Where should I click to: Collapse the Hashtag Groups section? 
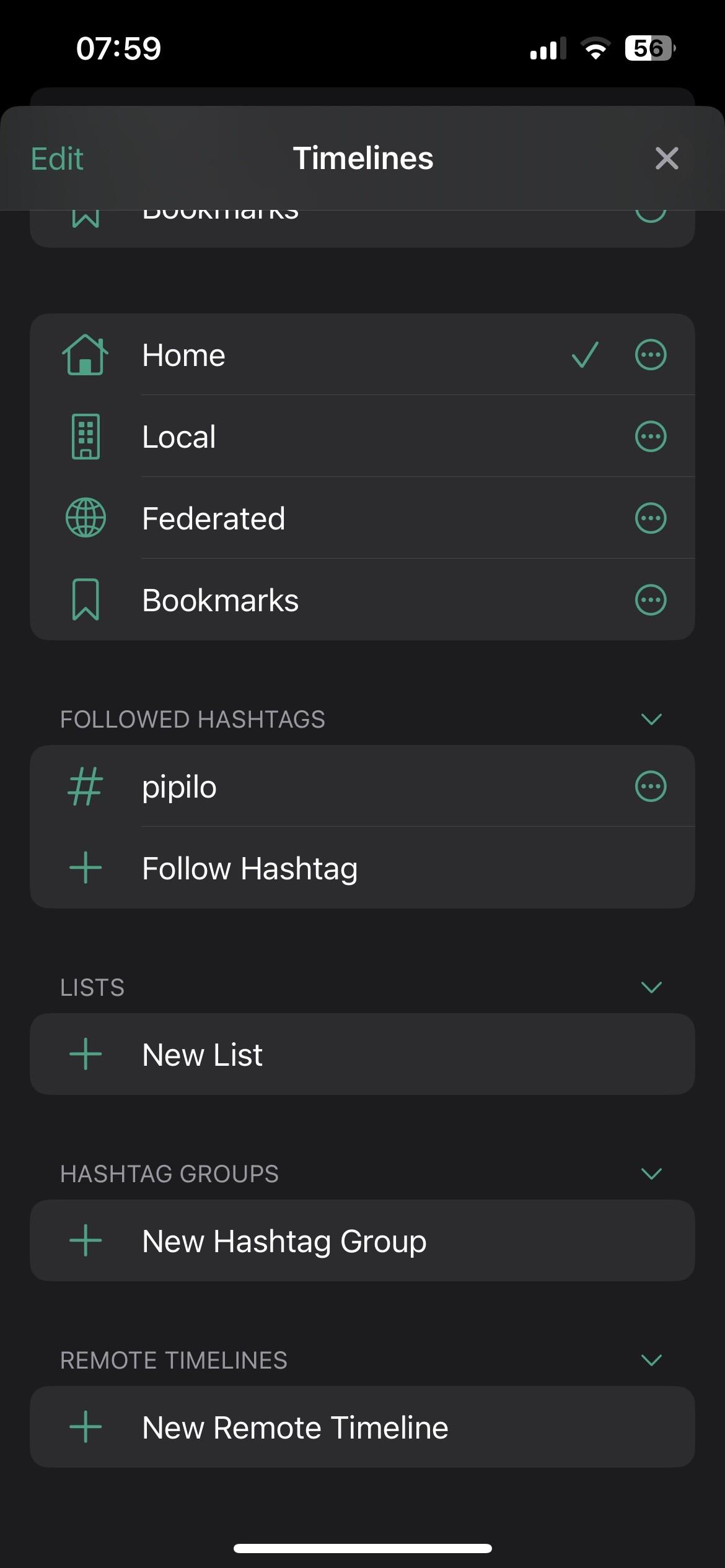[x=651, y=1174]
